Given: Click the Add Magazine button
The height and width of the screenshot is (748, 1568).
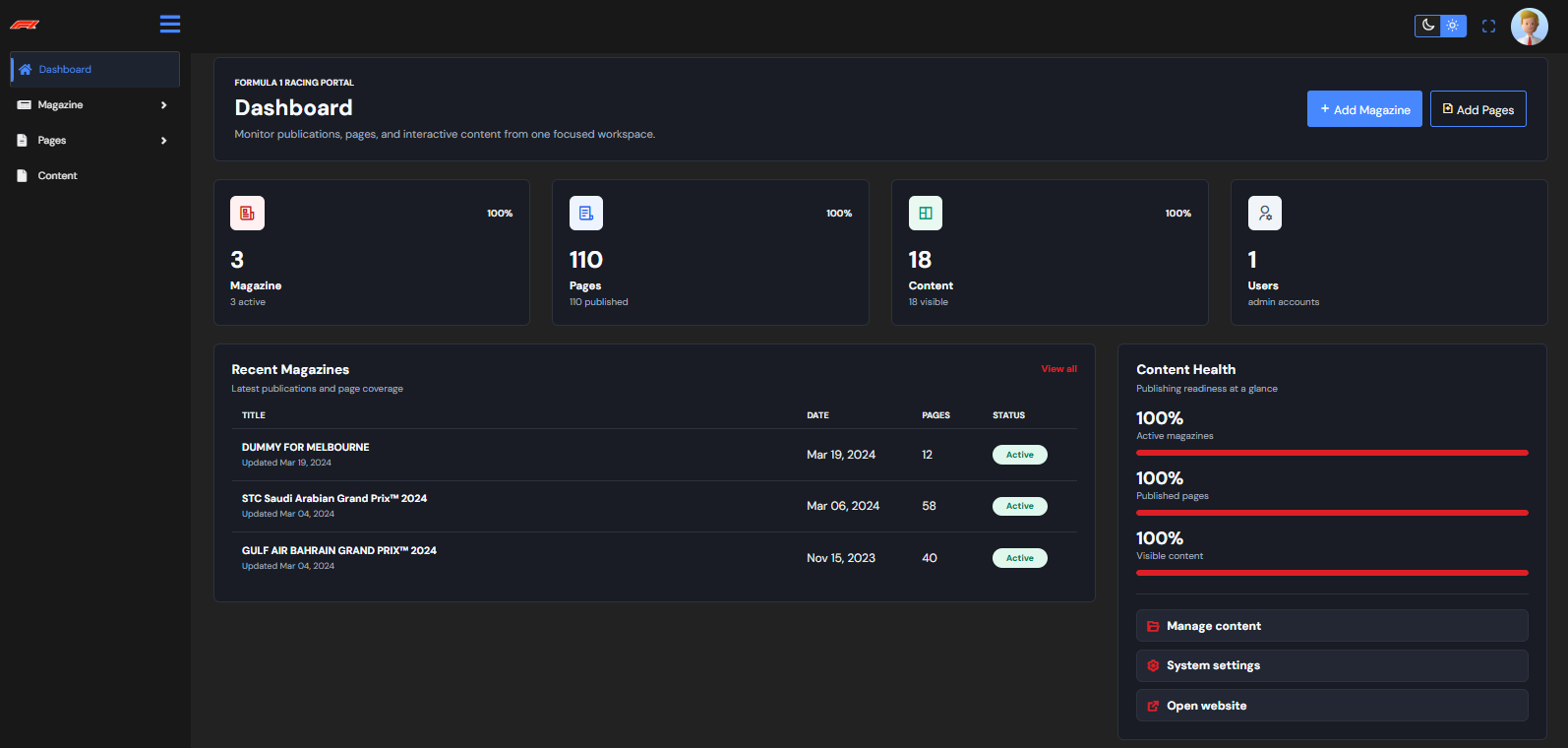Looking at the screenshot, I should pos(1364,109).
